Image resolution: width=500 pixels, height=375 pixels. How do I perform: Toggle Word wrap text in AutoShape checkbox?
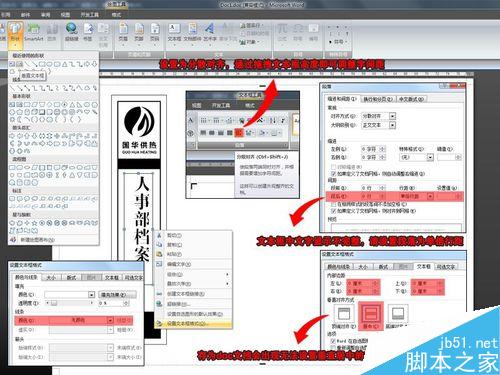(333, 341)
